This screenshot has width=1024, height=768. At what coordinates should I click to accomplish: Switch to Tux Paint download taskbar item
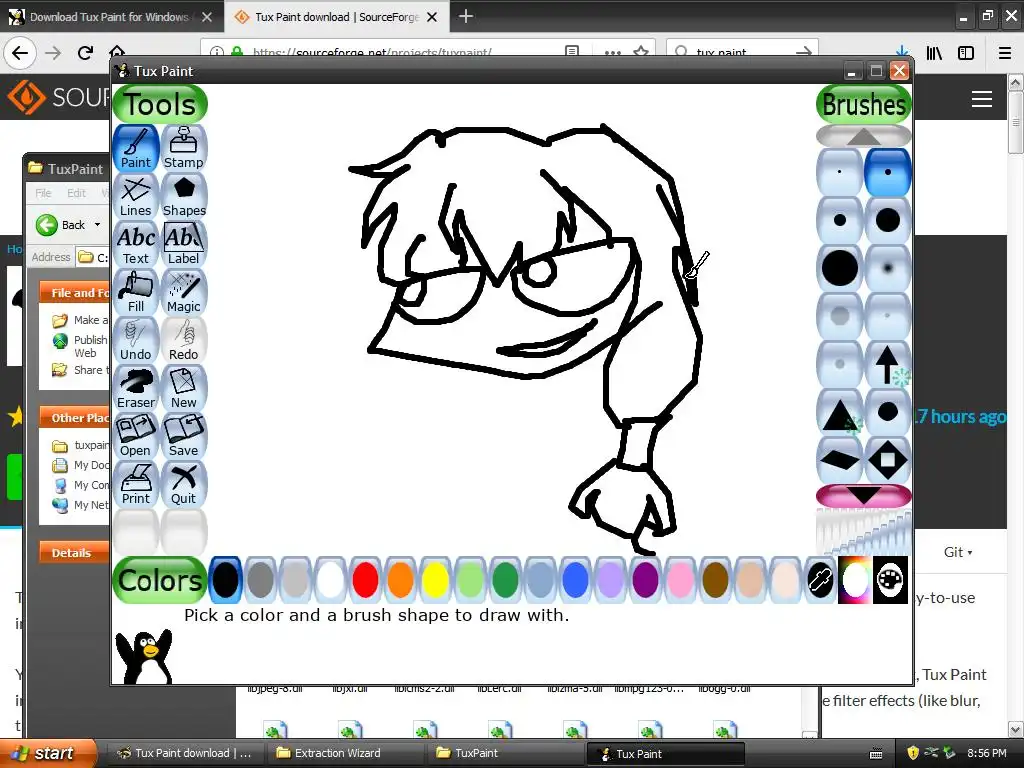pyautogui.click(x=185, y=753)
